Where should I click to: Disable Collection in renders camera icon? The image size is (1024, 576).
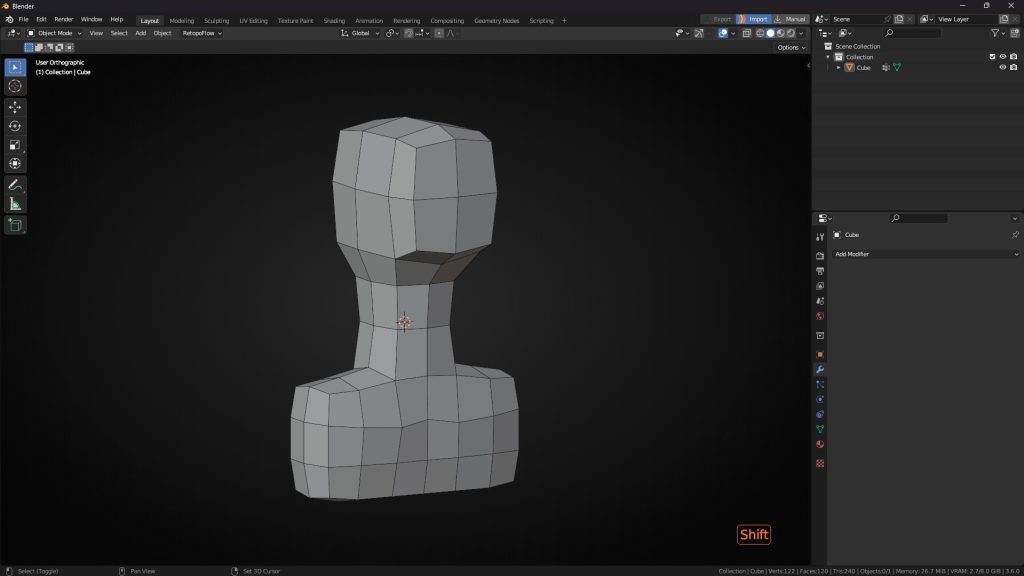click(x=1014, y=57)
